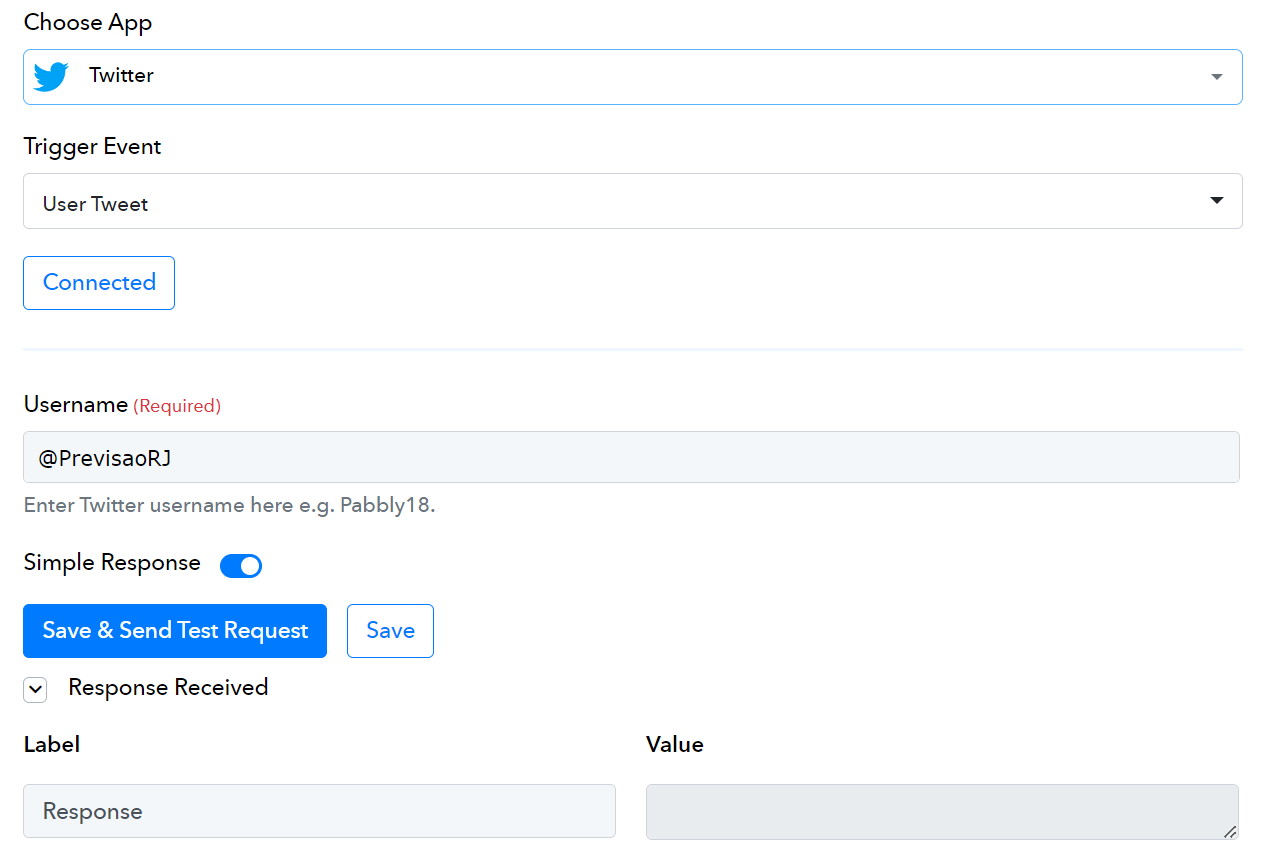Open the Trigger Event User Tweet dropdown
This screenshot has height=850, width=1262.
(632, 201)
